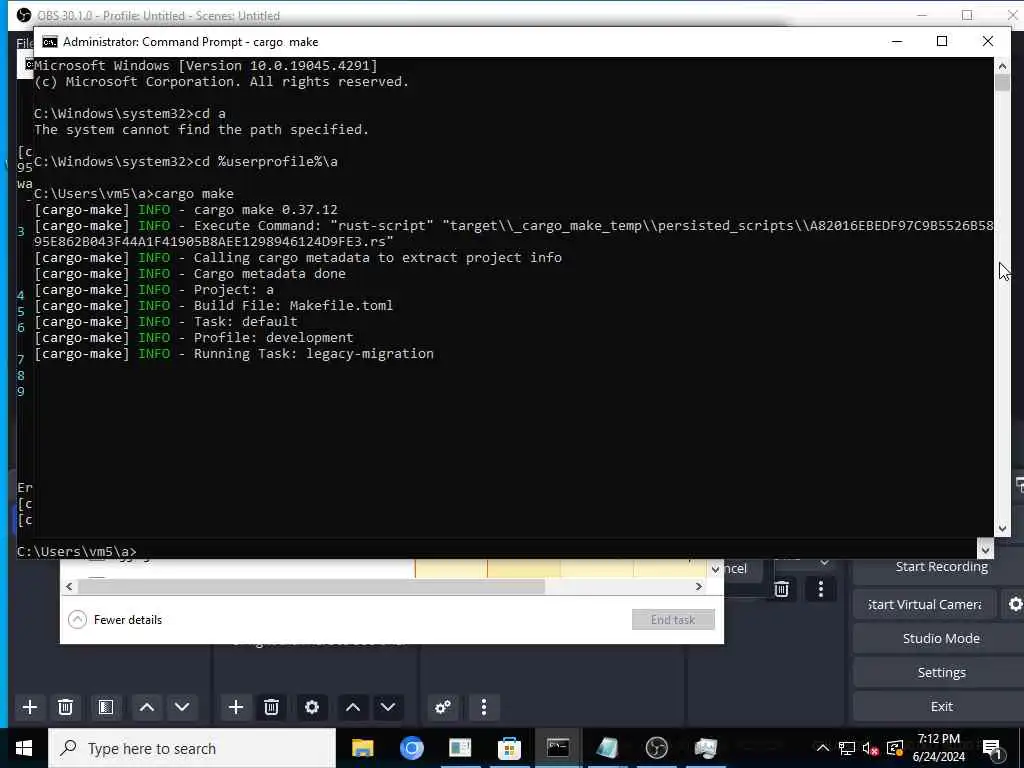1024x768 pixels.
Task: Maximize the Command Prompt window
Action: (942, 41)
